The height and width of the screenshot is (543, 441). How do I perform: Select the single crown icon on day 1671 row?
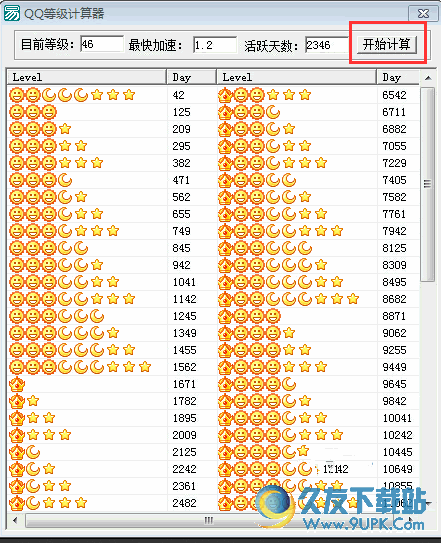point(17,384)
